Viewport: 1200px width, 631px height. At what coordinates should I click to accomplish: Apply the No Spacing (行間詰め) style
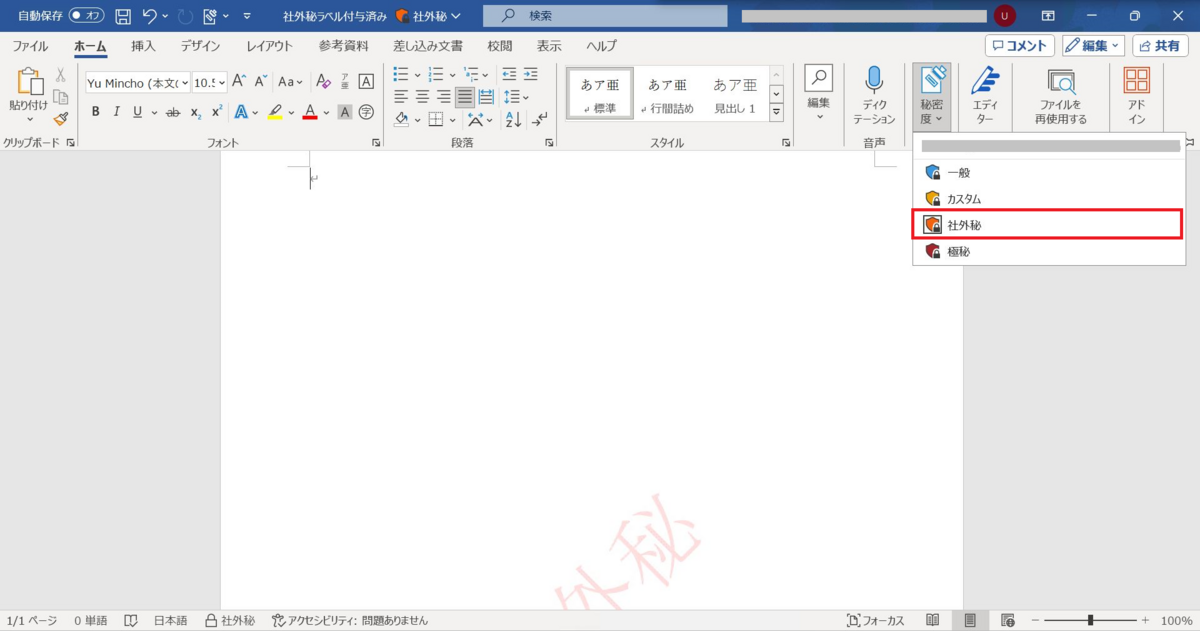[667, 94]
